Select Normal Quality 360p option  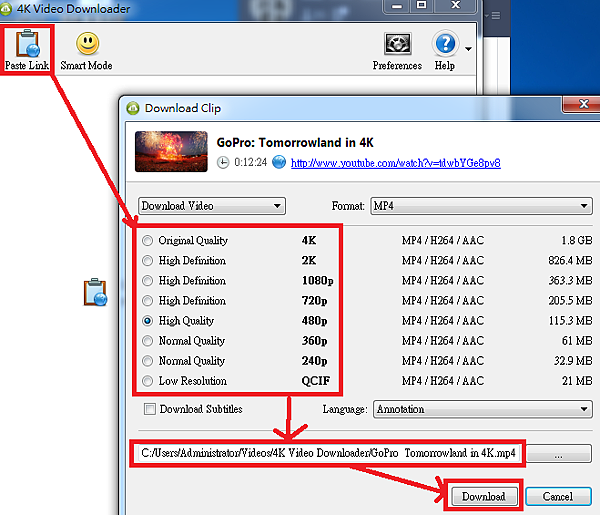[x=147, y=341]
